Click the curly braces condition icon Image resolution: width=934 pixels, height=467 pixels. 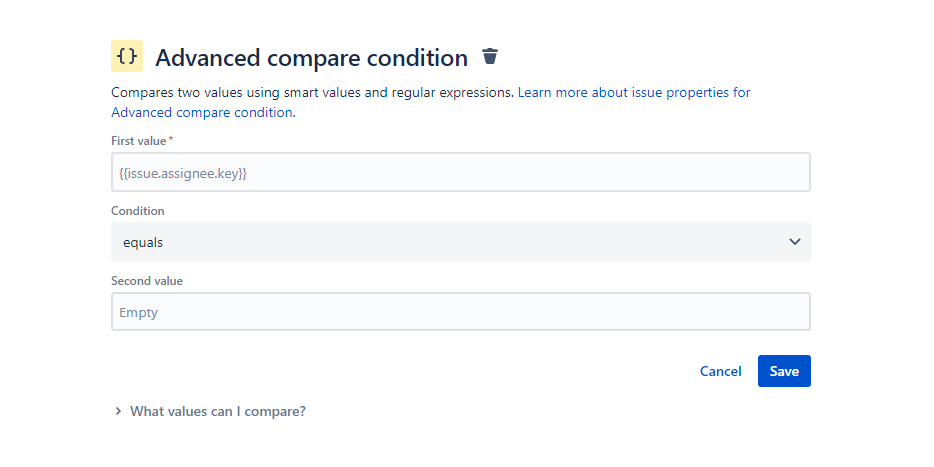[x=127, y=56]
